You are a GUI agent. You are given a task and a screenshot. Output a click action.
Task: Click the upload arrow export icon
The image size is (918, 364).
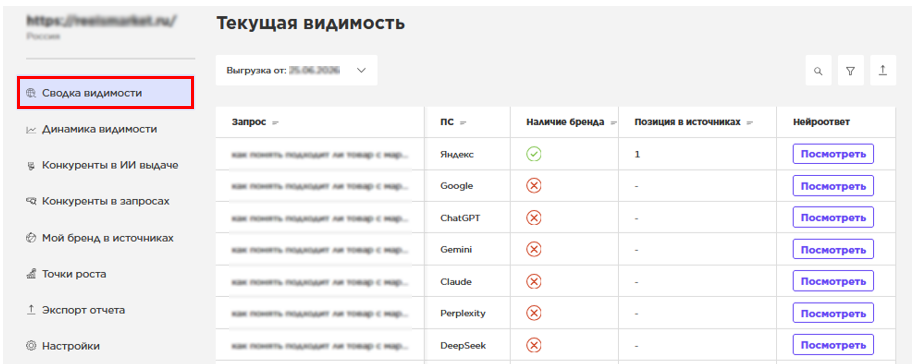pyautogui.click(x=883, y=71)
